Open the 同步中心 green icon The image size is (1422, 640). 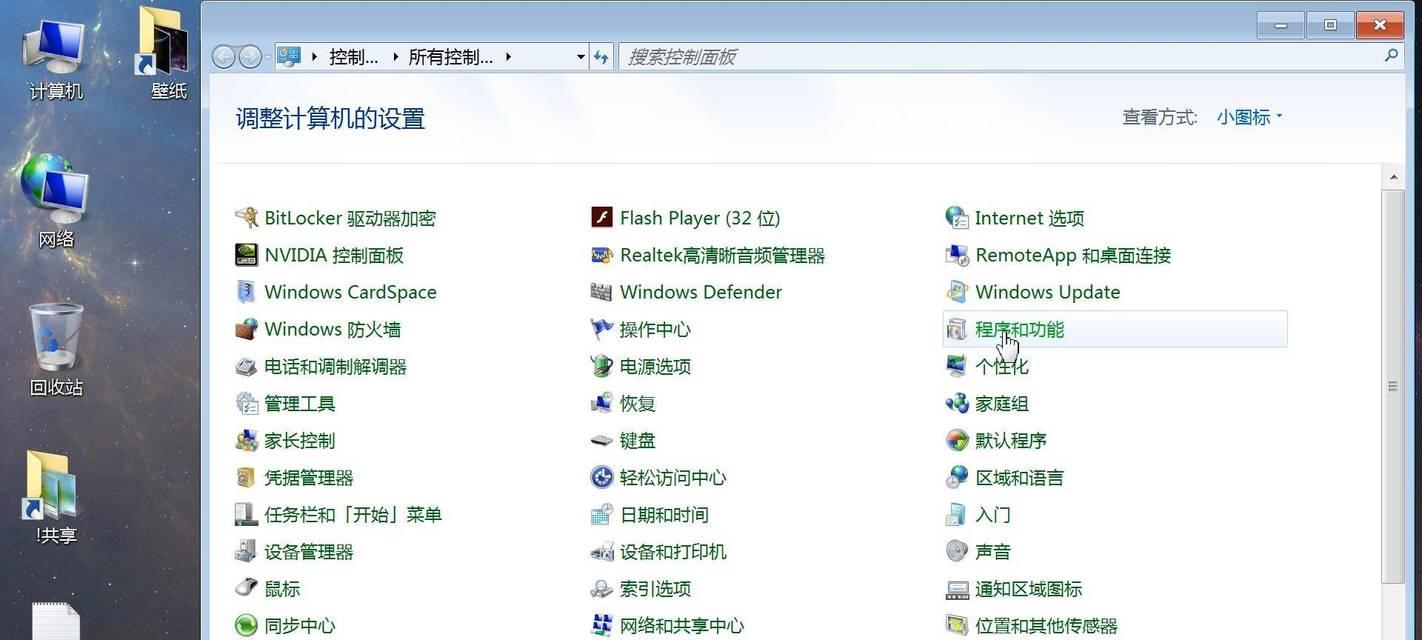click(x=246, y=625)
